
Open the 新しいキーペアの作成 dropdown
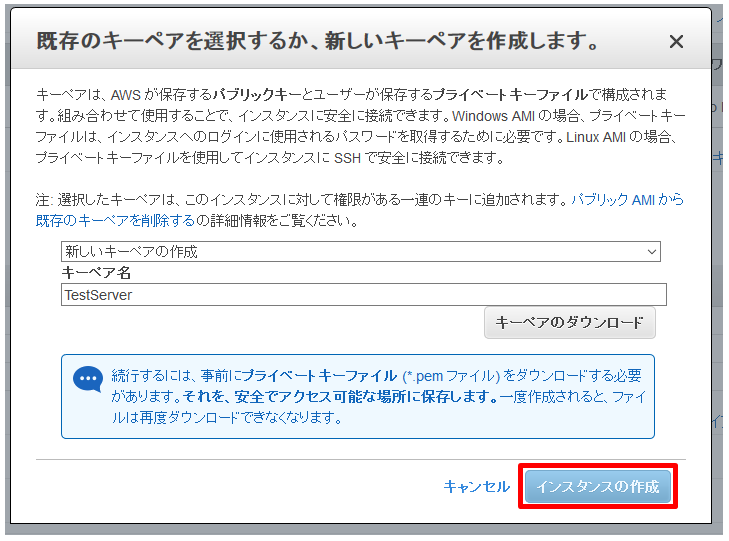[x=361, y=251]
